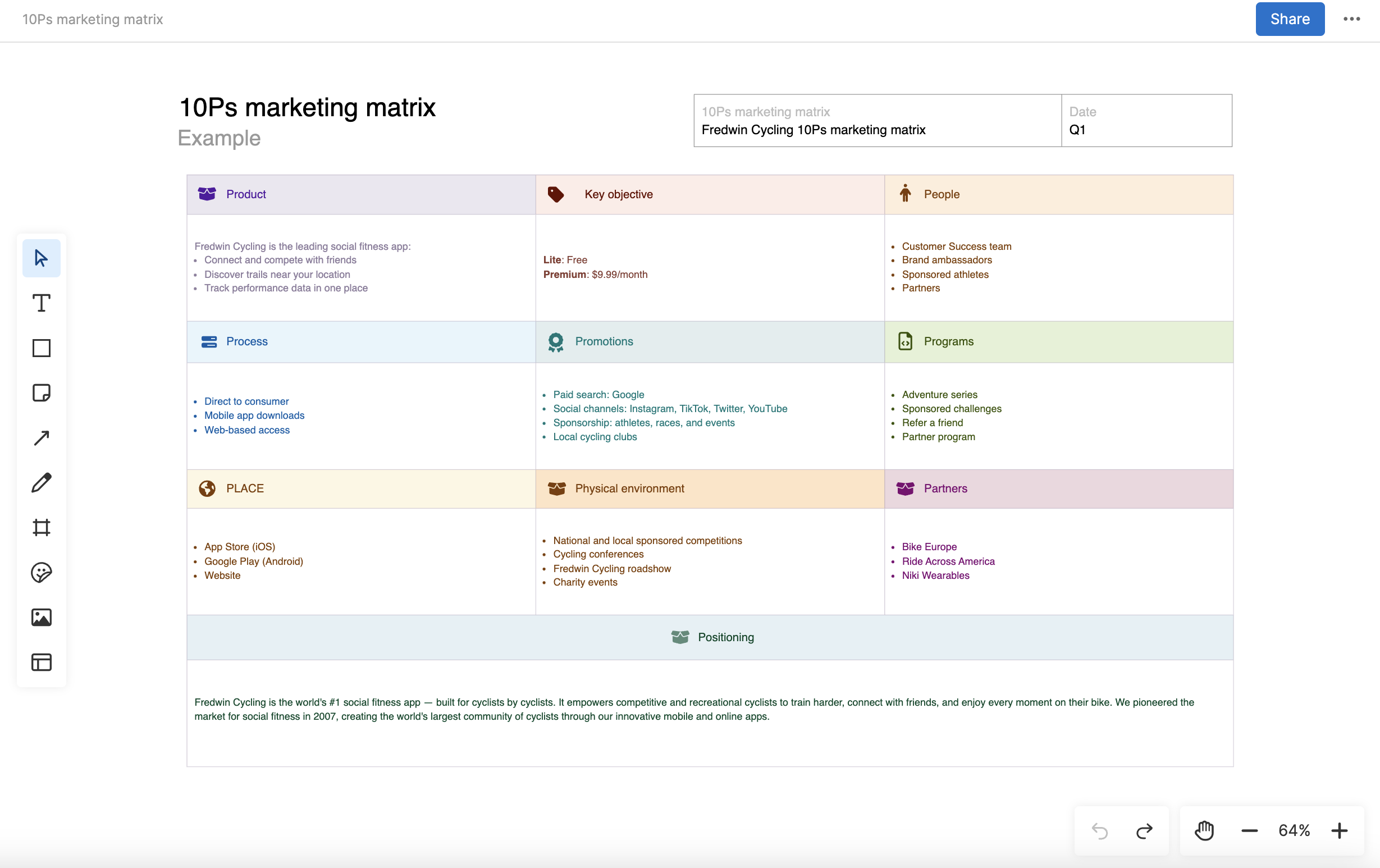Click the redo arrow
Screen dimensions: 1380x868
(1144, 830)
